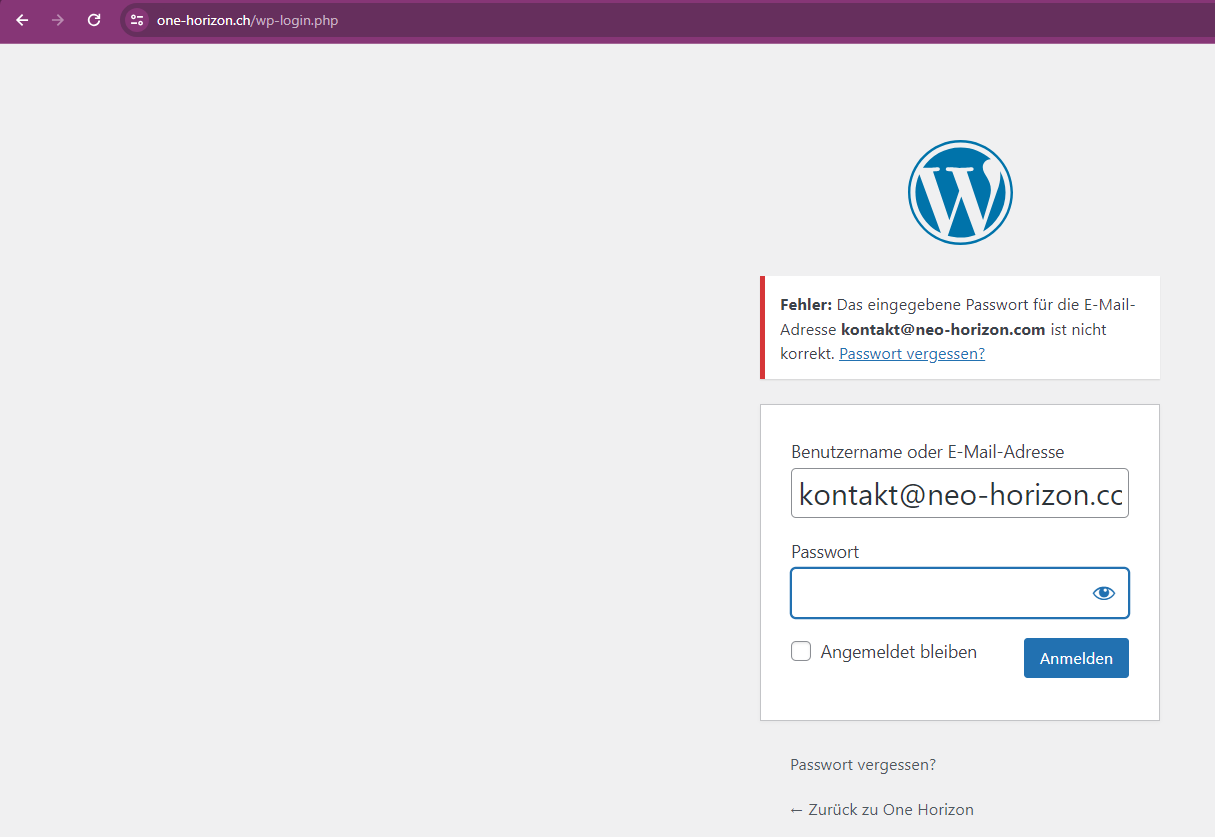
Task: Click the browser forward arrow
Action: click(58, 20)
